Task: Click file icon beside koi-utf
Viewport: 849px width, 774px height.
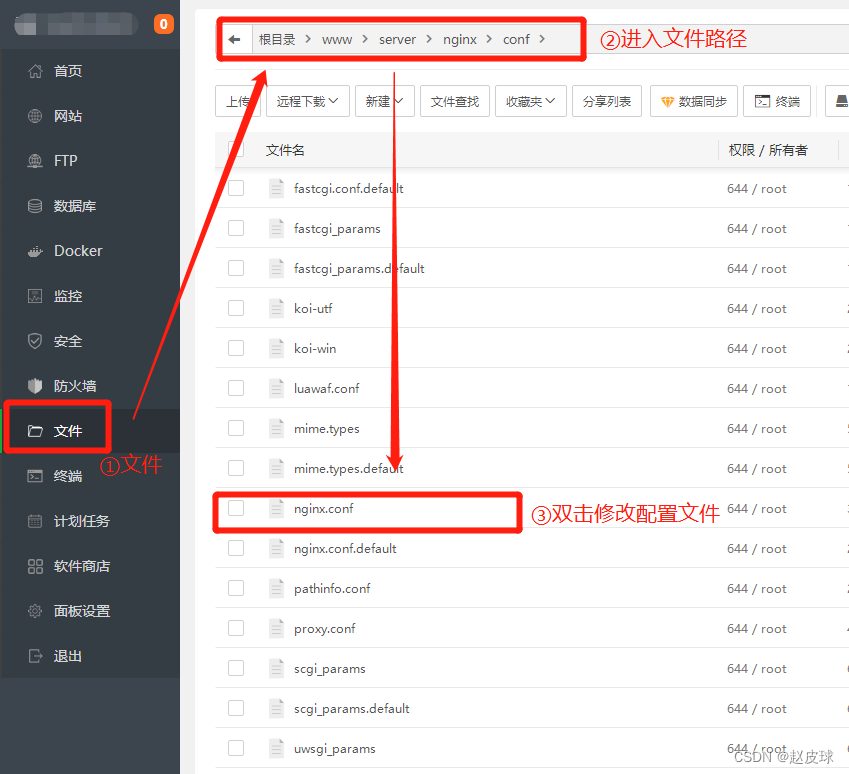Action: point(277,308)
